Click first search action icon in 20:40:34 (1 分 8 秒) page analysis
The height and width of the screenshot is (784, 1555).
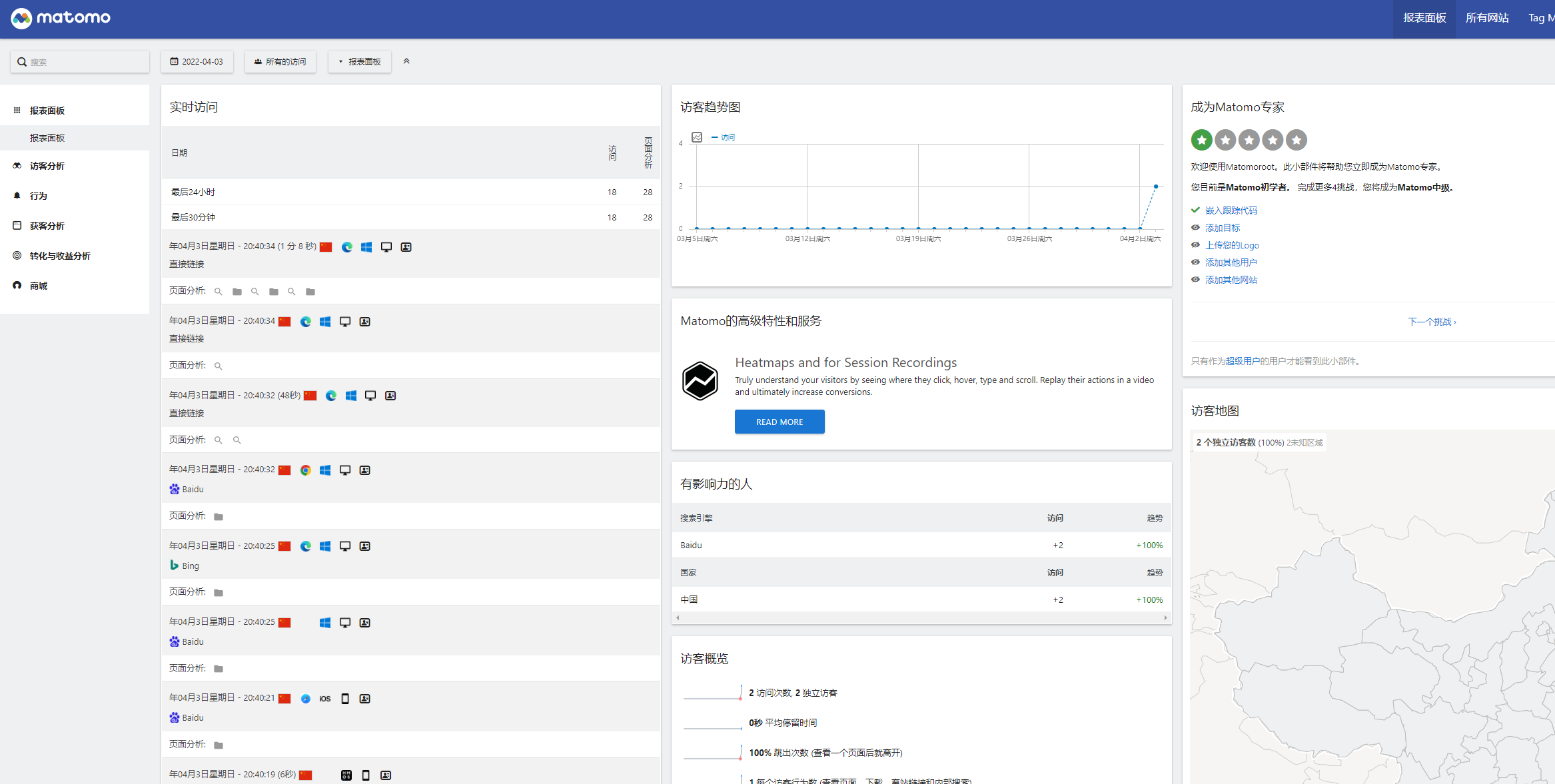click(219, 292)
